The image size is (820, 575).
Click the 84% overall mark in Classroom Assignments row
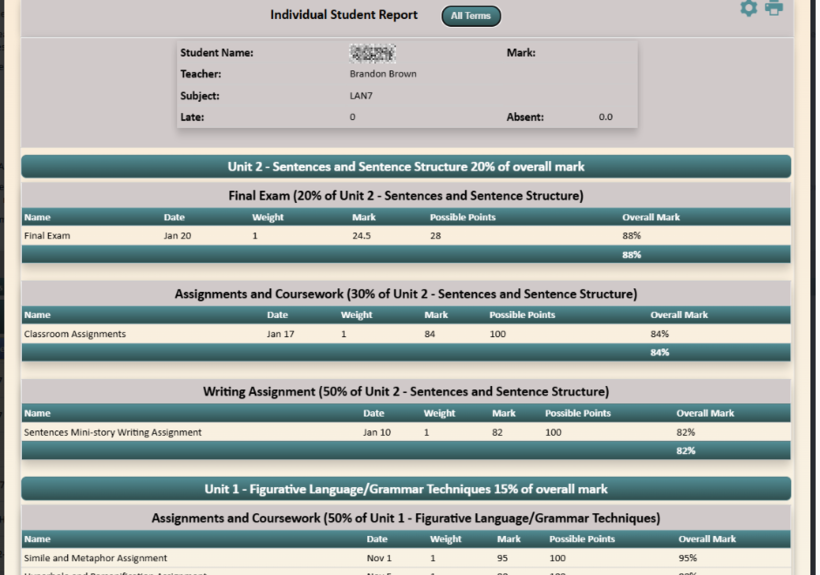659,334
